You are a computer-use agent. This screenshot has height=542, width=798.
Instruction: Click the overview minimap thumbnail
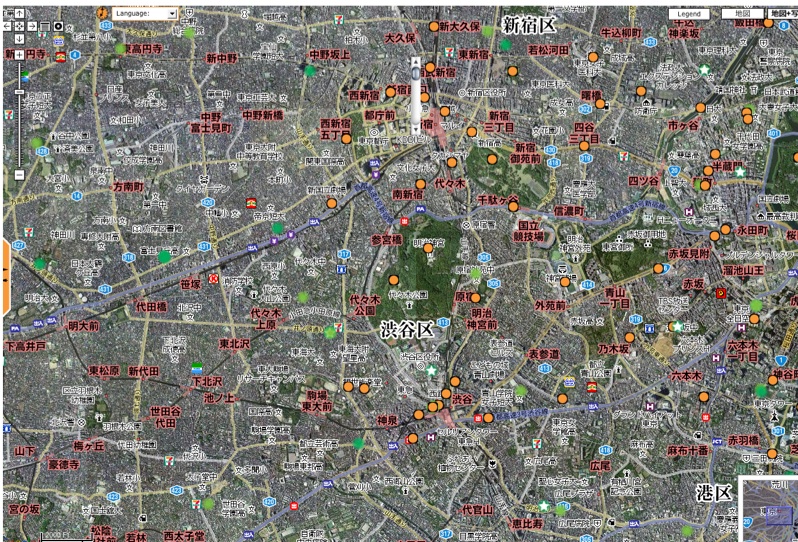tap(768, 510)
